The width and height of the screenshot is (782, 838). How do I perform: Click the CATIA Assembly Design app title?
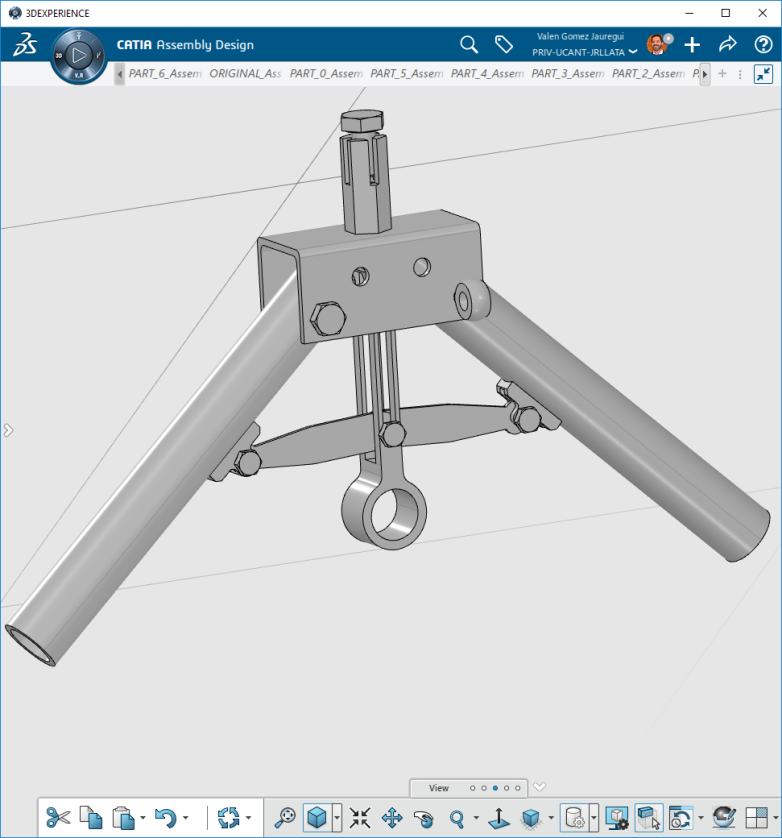185,45
